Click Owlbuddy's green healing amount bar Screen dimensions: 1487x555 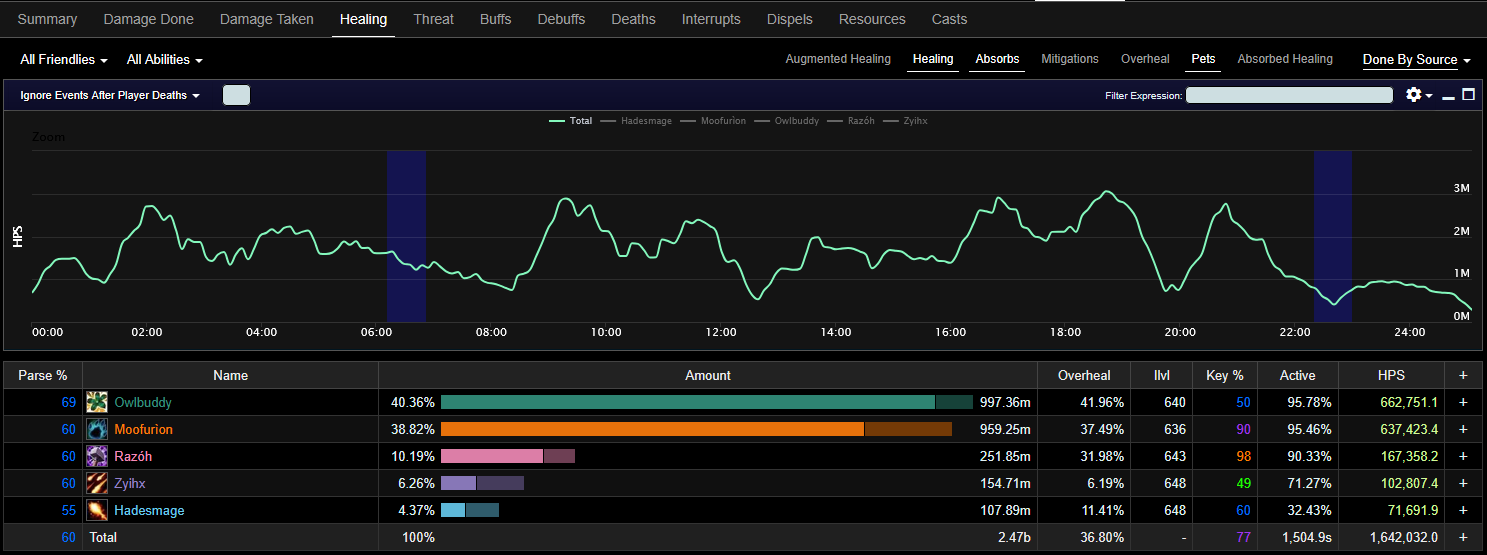click(688, 402)
